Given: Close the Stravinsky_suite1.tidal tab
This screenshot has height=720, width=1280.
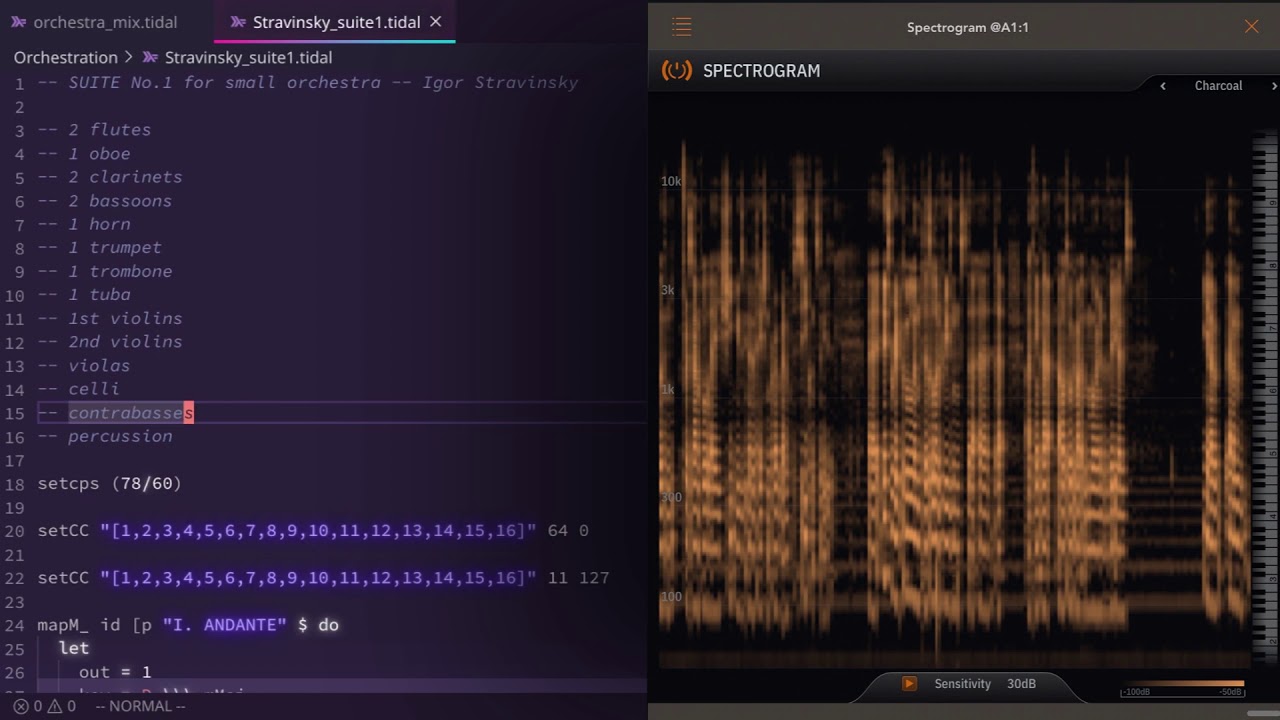Looking at the screenshot, I should point(435,21).
